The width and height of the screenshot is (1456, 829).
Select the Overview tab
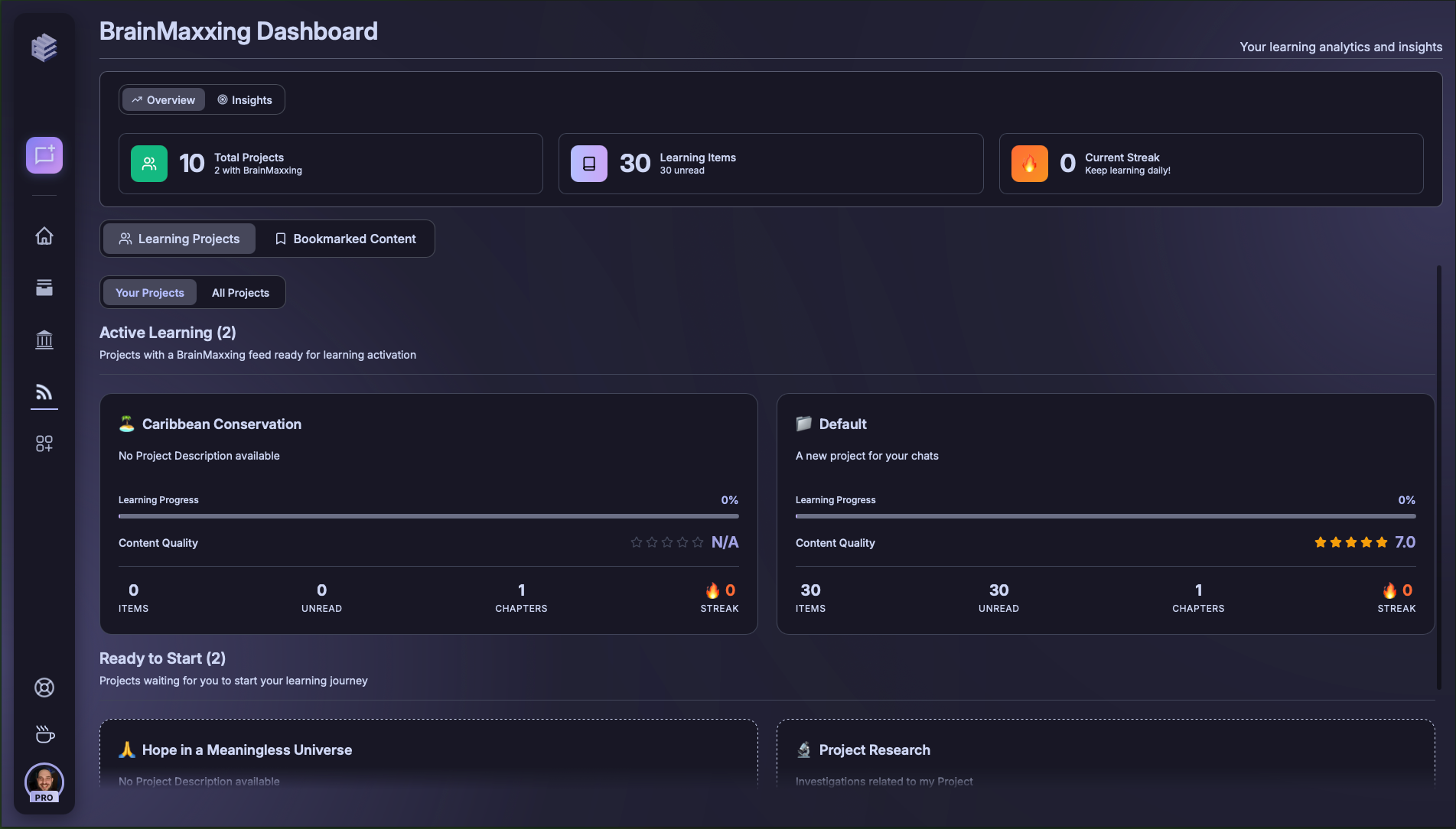(x=162, y=99)
